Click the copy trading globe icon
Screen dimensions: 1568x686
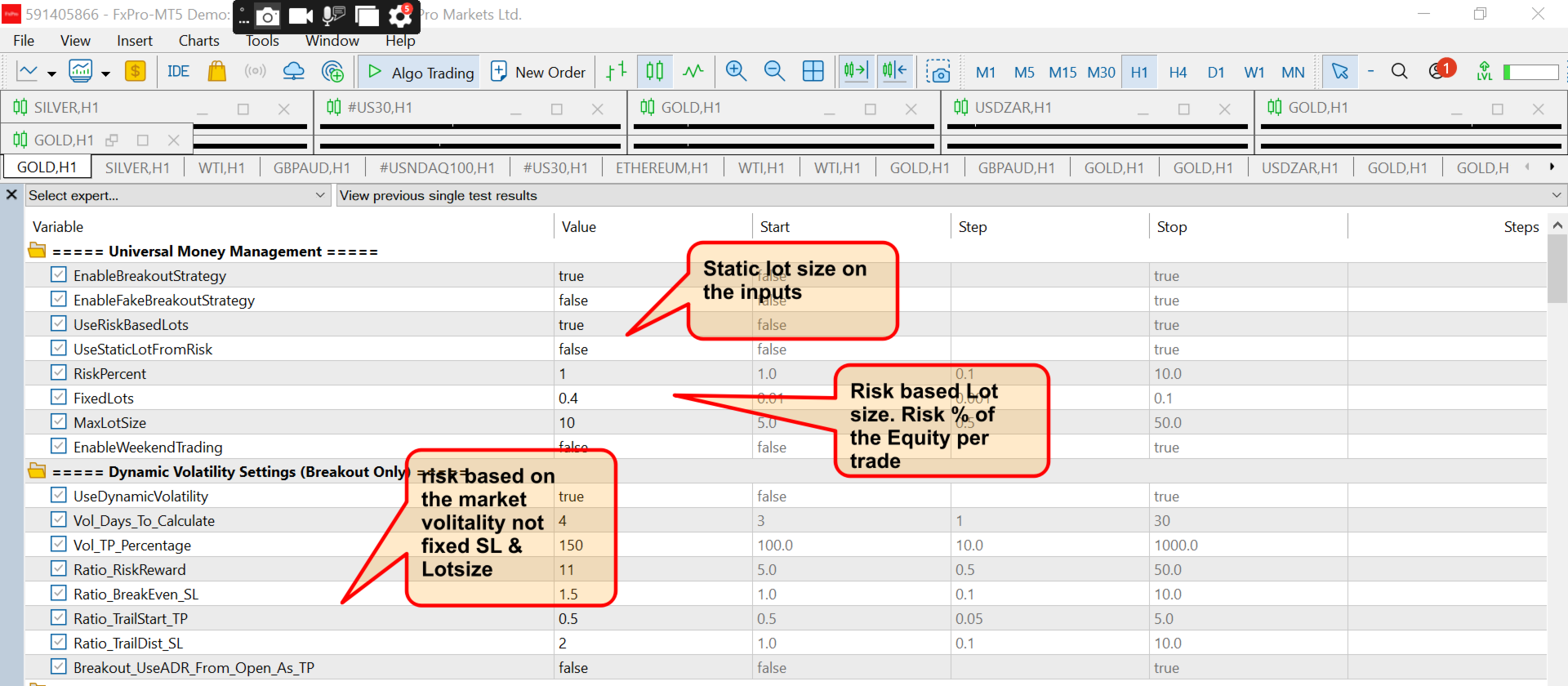(x=332, y=72)
